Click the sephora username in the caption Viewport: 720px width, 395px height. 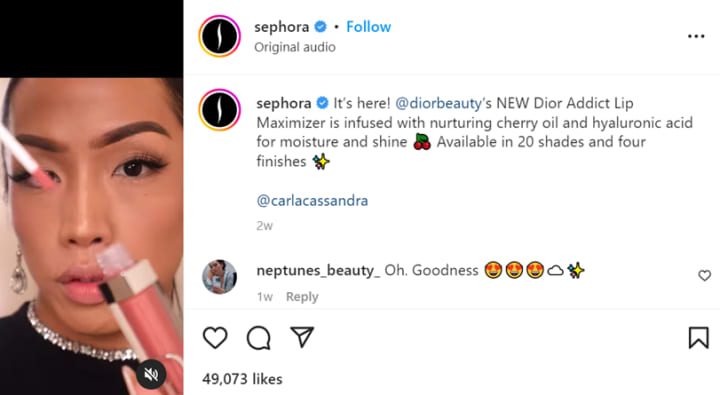(x=284, y=103)
